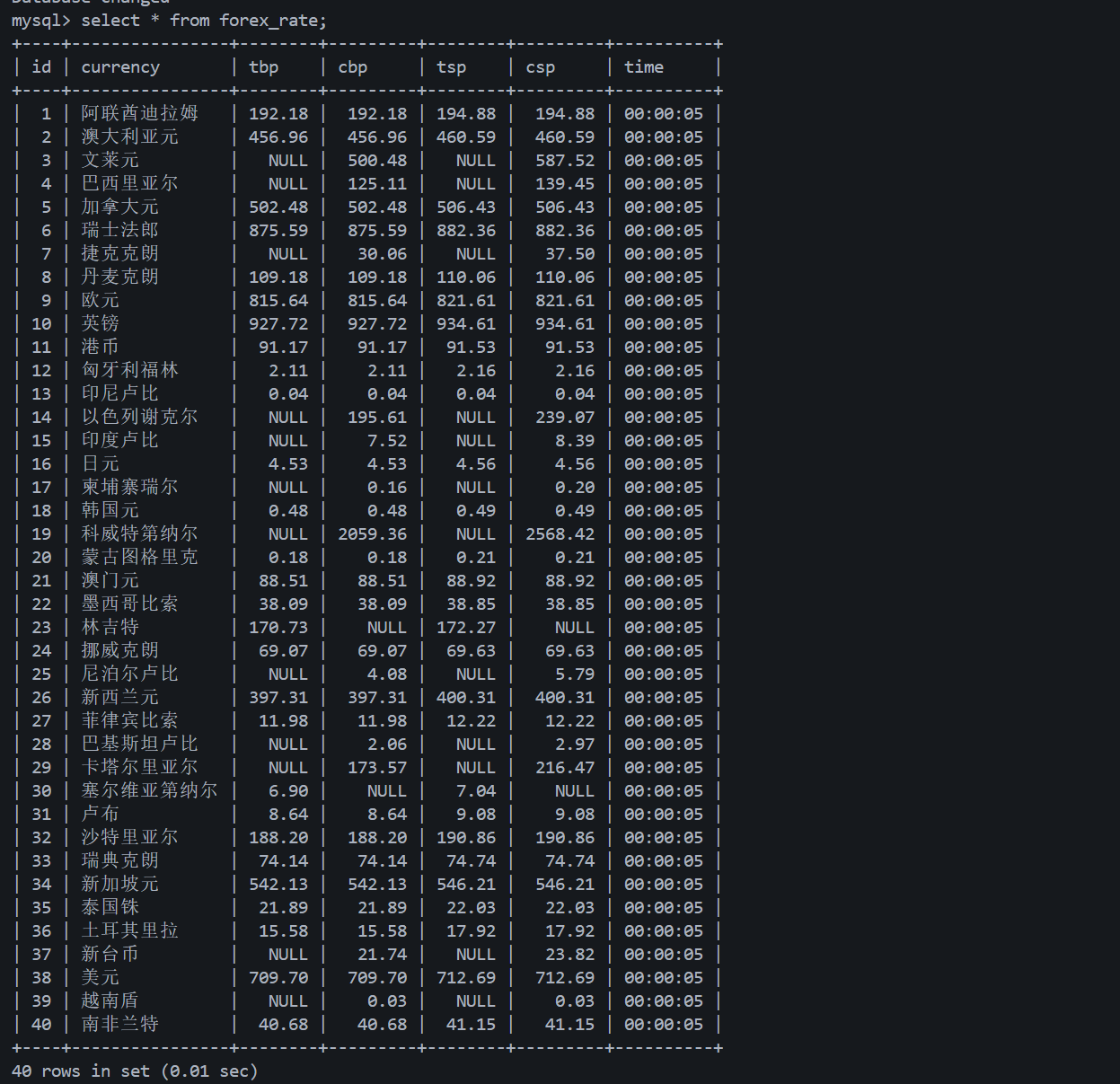The width and height of the screenshot is (1120, 1084).
Task: Click the 'currency' column header
Action: 120,66
